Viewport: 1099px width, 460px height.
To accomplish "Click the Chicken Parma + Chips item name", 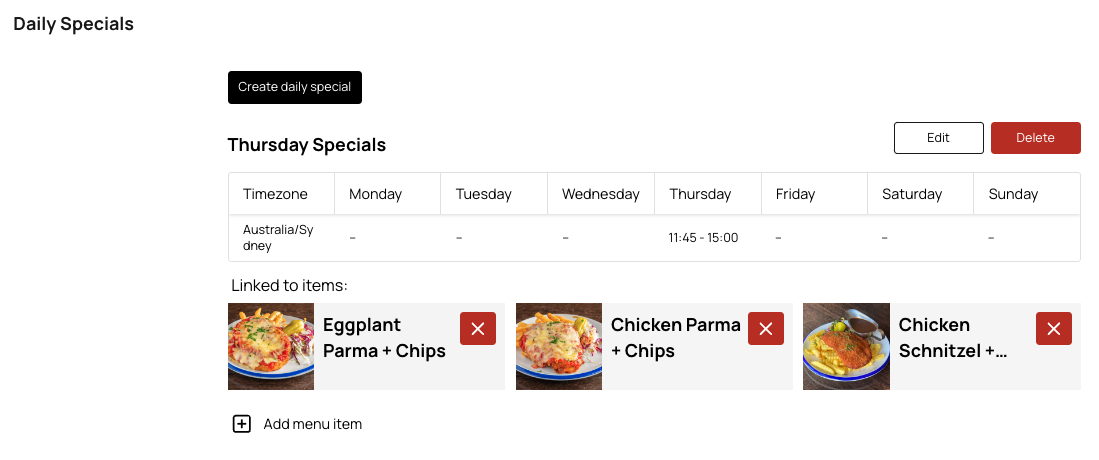I will (x=675, y=338).
